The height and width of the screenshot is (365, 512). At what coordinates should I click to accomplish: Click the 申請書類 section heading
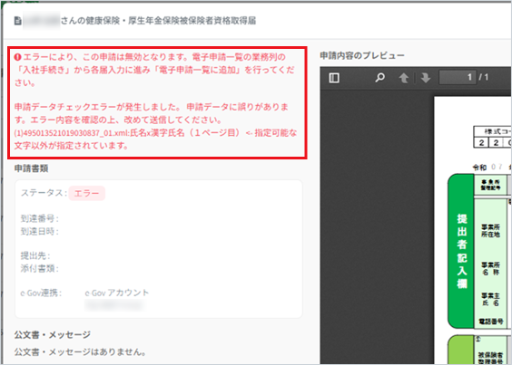point(31,168)
